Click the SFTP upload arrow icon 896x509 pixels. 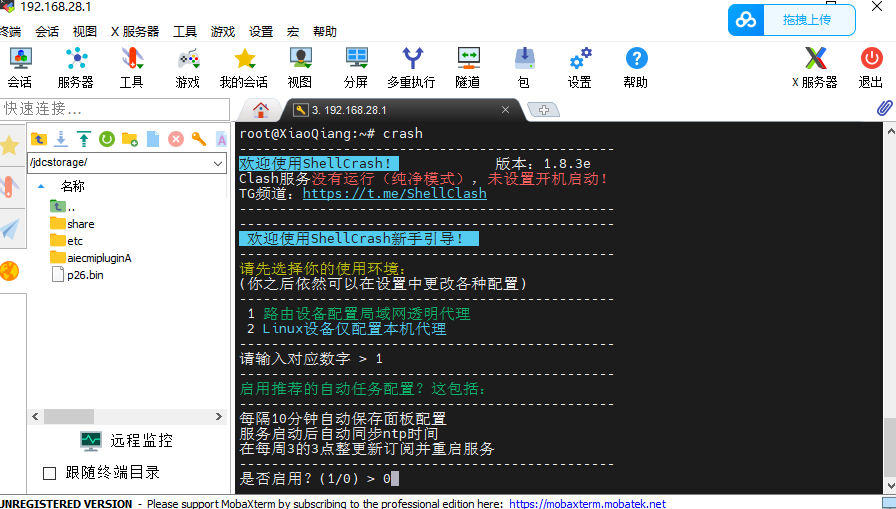pos(84,139)
